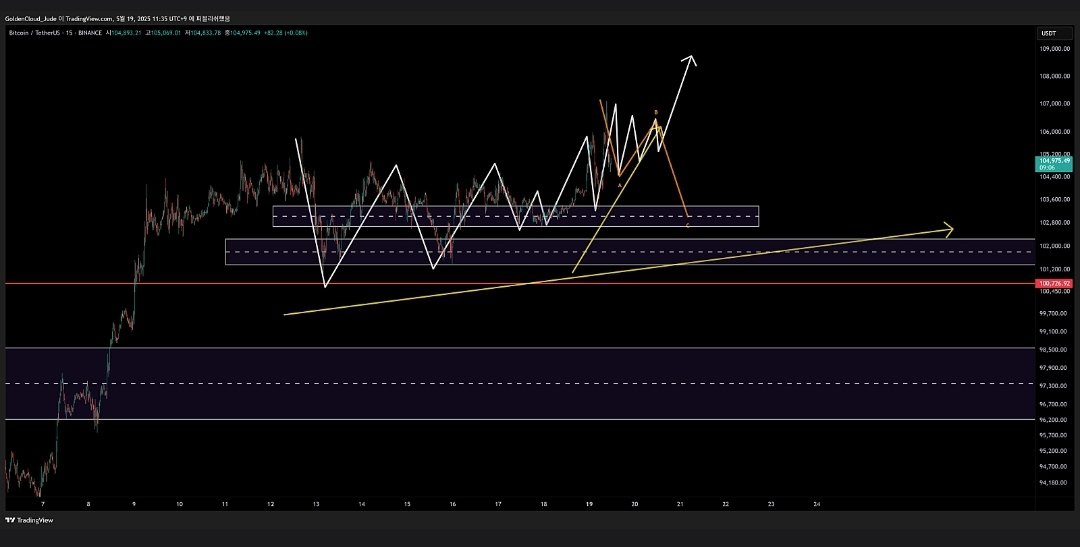Click the 97,300.00 price scale label
Screen dimensions: 1080x547
1053,386
